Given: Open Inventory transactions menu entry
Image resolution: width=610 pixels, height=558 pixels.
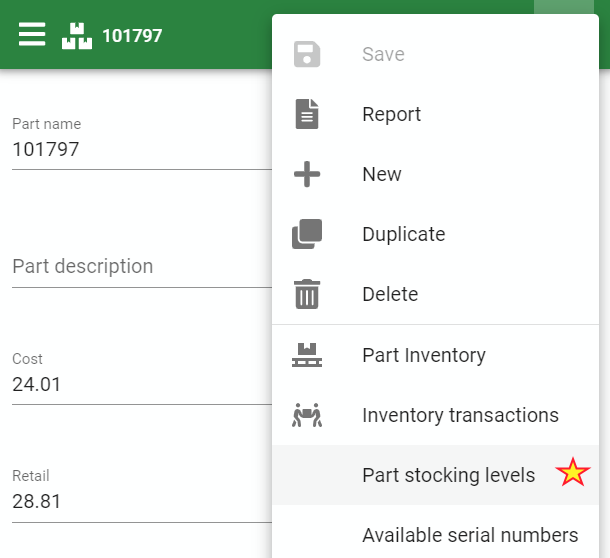Looking at the screenshot, I should 435,415.
